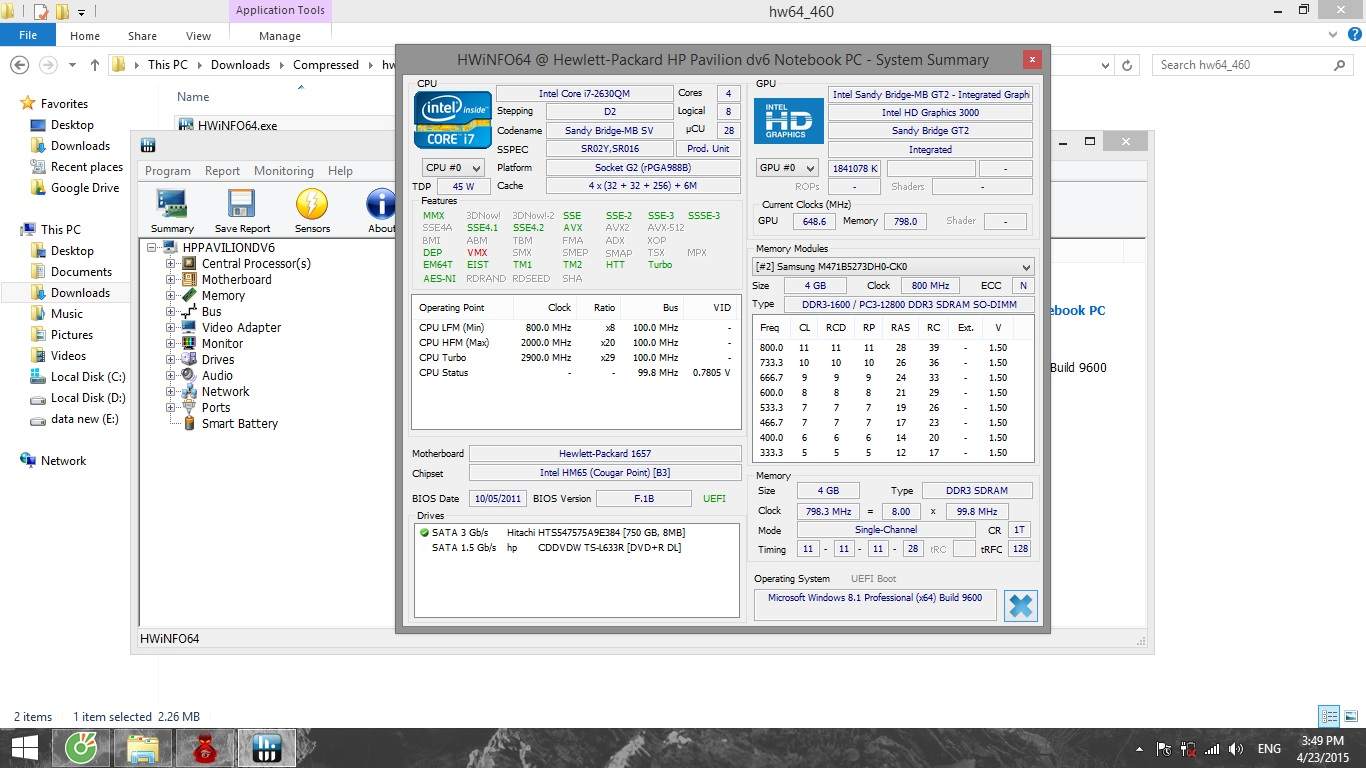1366x768 pixels.
Task: Collapse the HPPAVILIONDV6 root node
Action: [152, 248]
